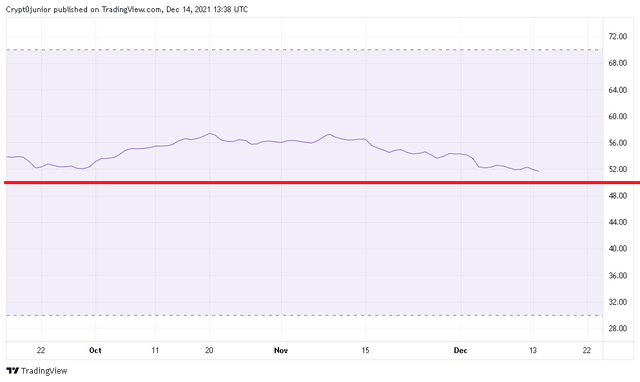Click the 68.00 price axis label

(618, 63)
